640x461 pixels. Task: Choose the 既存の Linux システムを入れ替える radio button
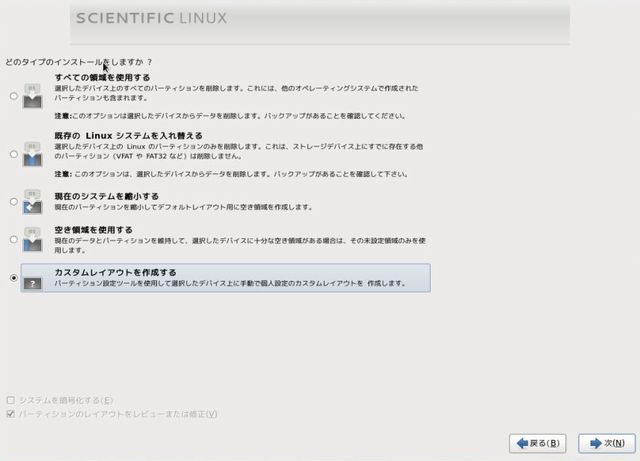pos(13,155)
